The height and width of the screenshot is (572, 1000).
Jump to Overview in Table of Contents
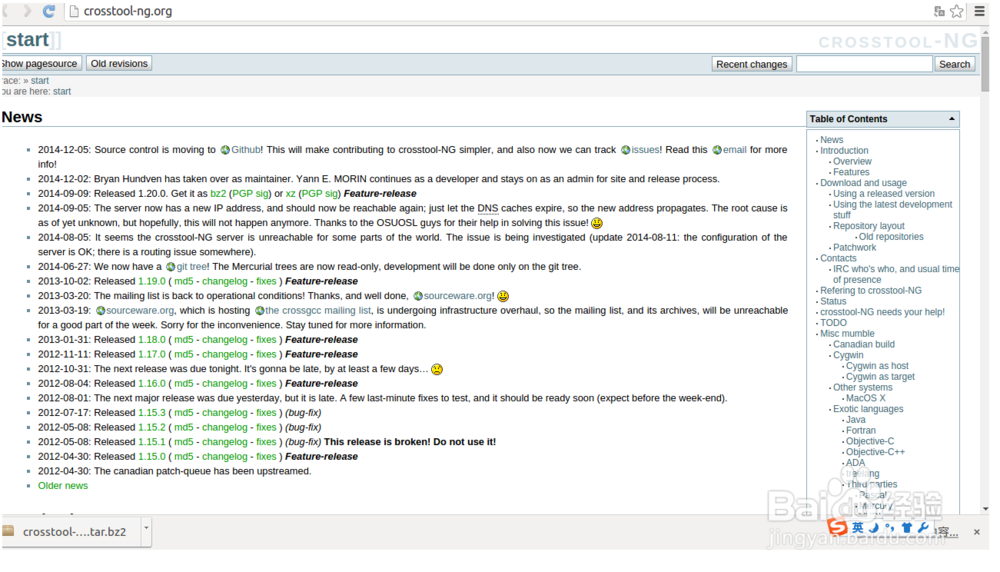pos(852,161)
